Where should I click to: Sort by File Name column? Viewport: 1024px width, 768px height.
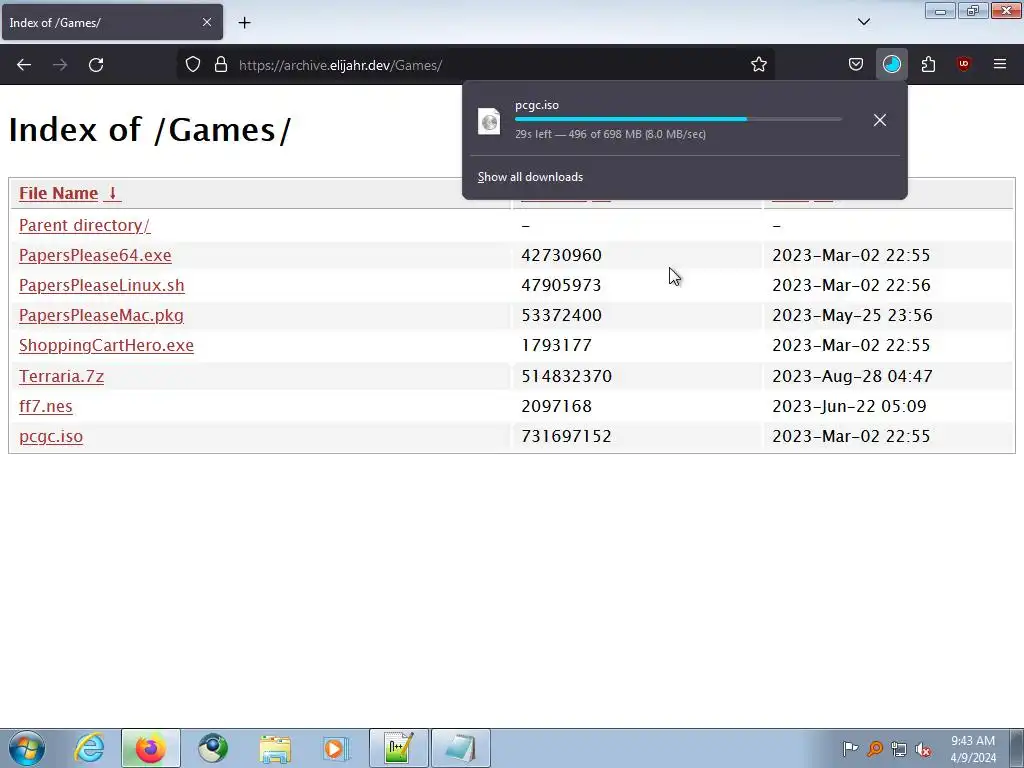[58, 193]
